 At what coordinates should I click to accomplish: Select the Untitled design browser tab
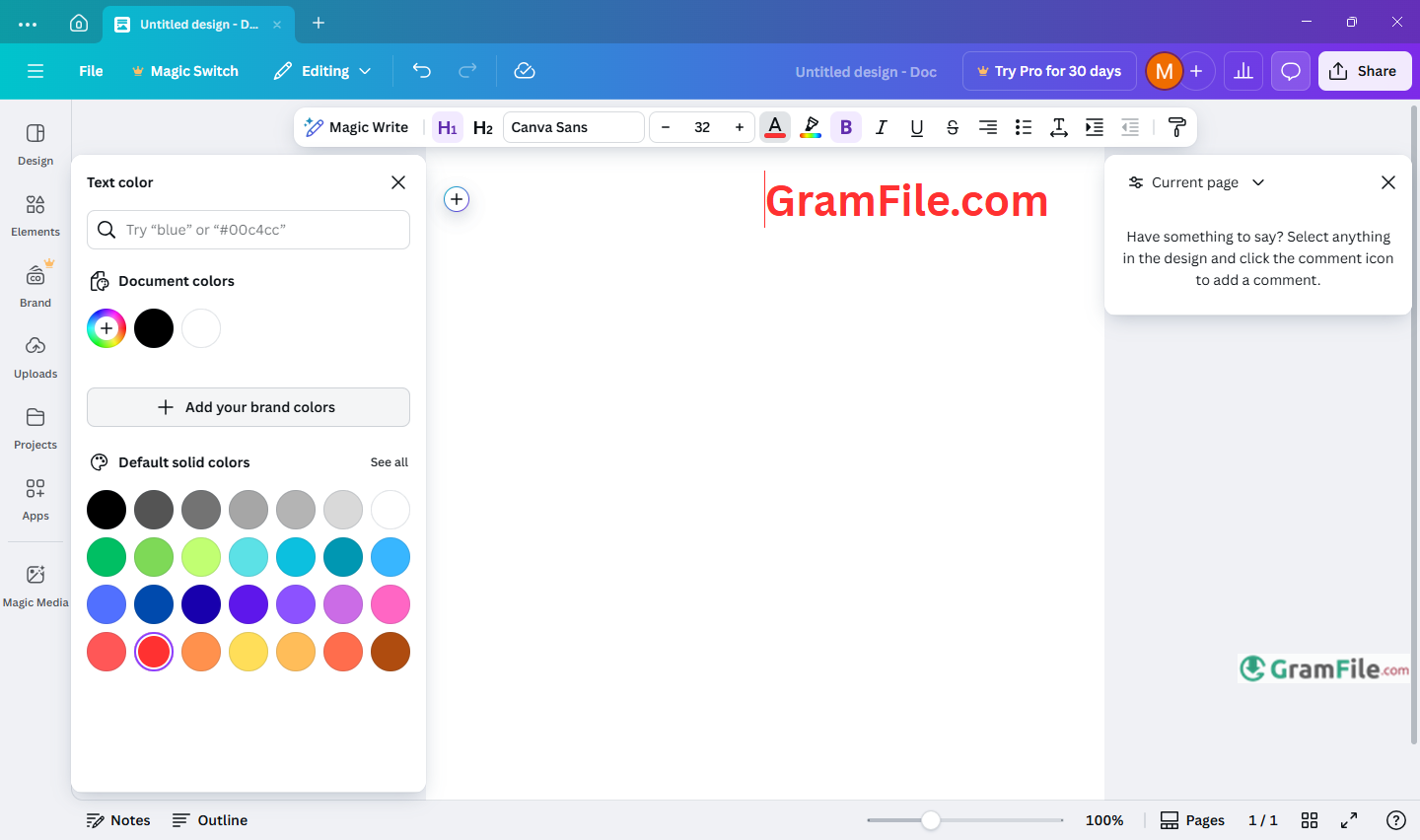198,24
